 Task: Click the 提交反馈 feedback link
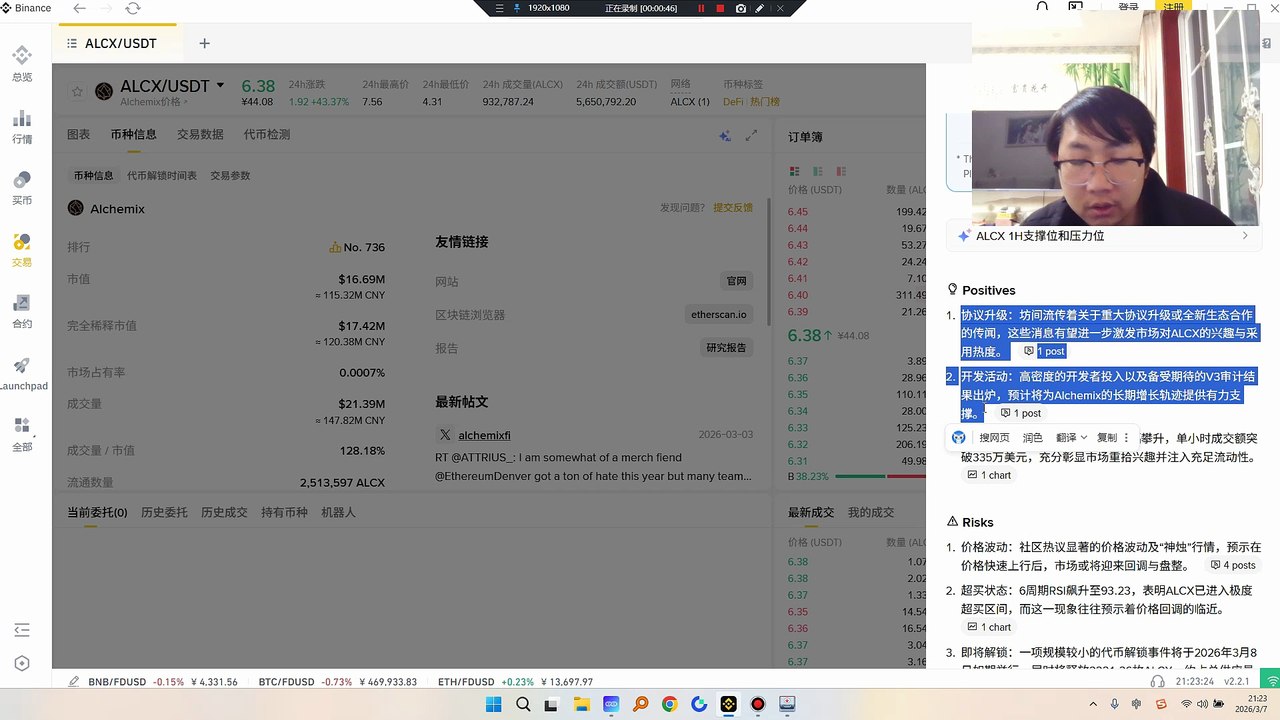pyautogui.click(x=733, y=207)
